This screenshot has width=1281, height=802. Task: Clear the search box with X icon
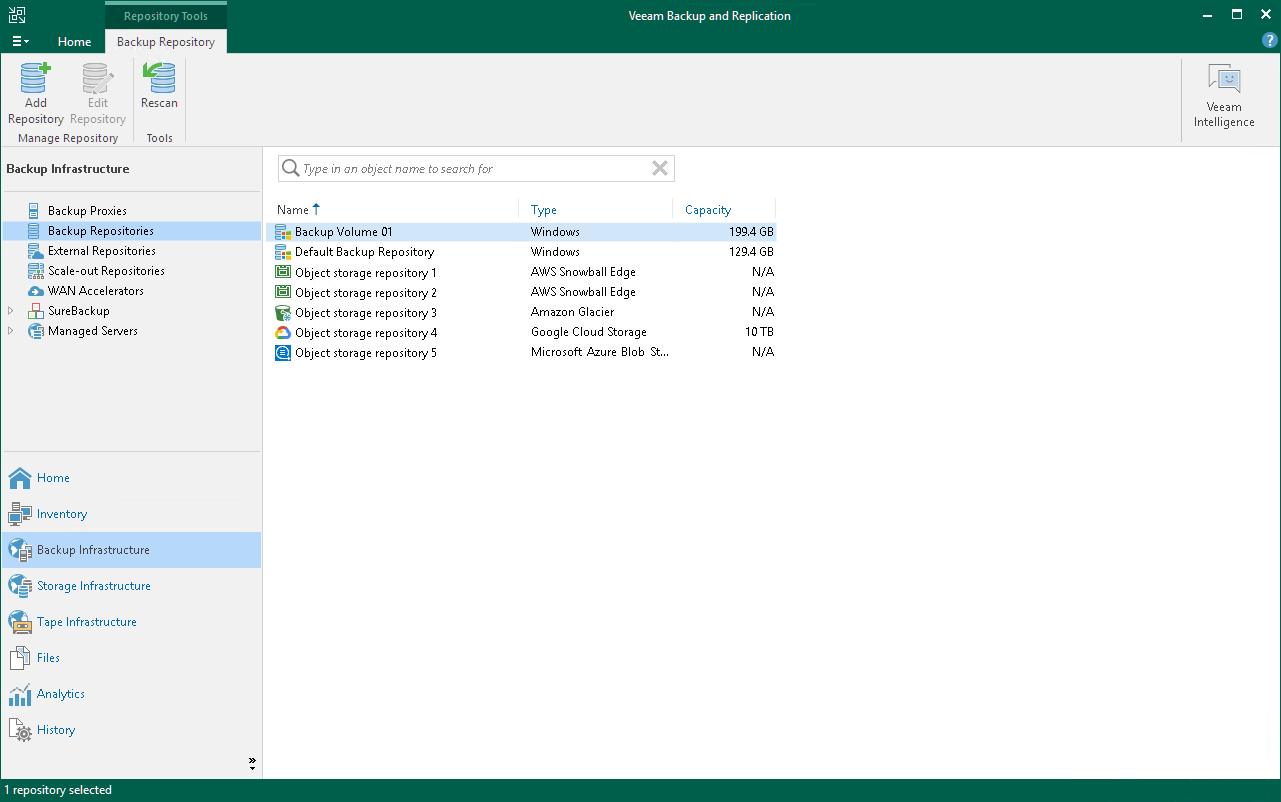pos(659,169)
